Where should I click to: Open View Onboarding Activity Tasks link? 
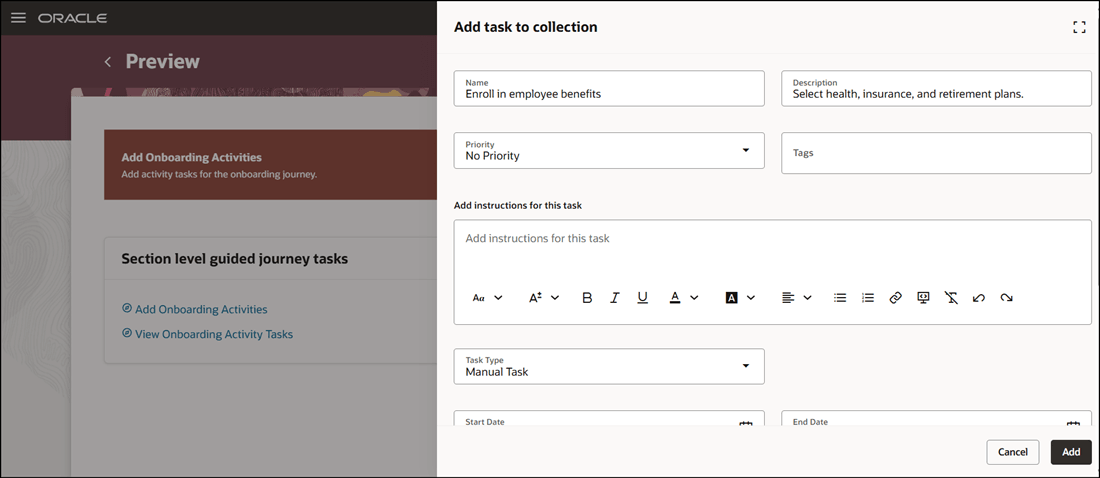pyautogui.click(x=214, y=334)
